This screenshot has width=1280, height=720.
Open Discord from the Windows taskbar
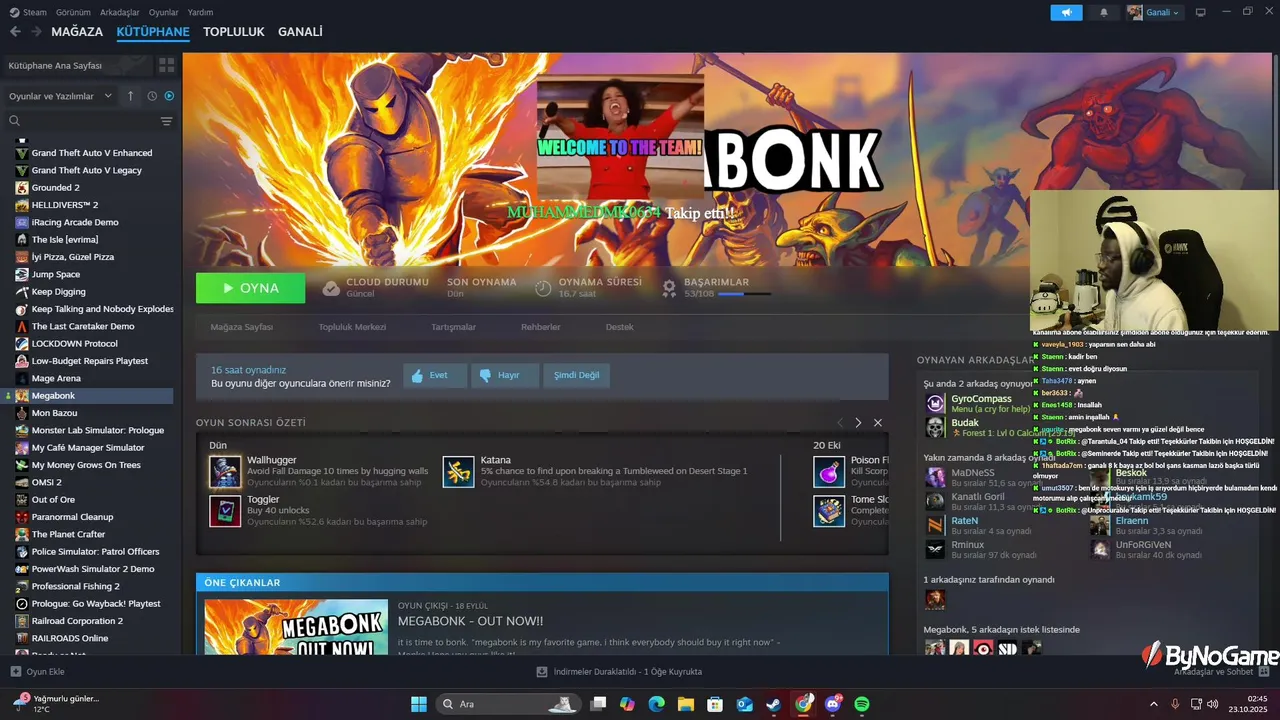click(x=833, y=704)
